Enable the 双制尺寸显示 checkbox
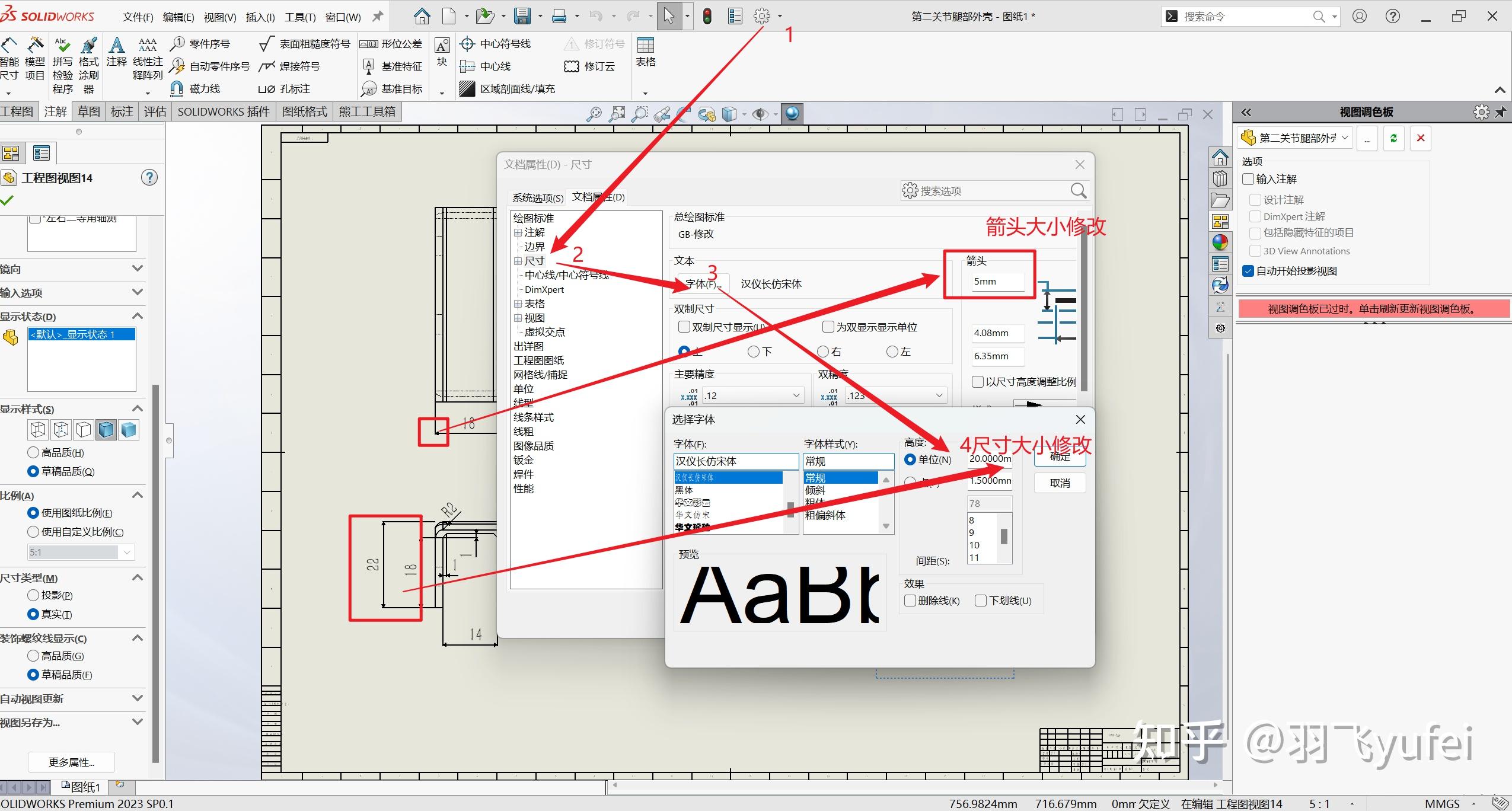 [x=684, y=327]
